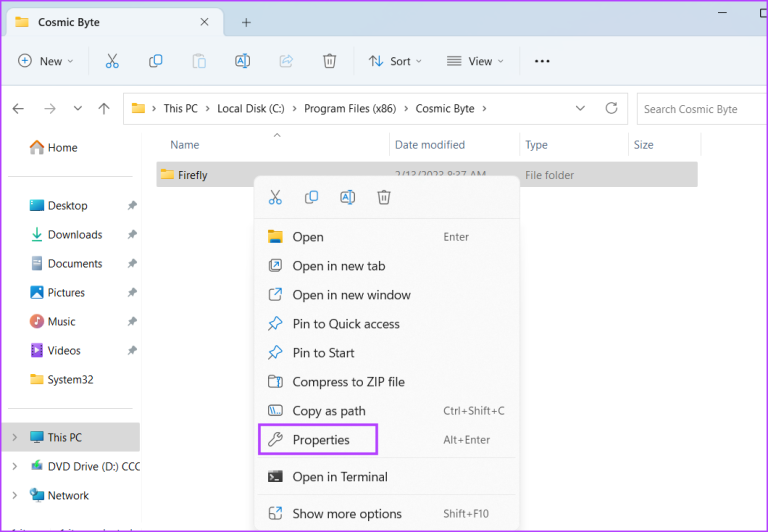The height and width of the screenshot is (532, 768).
Task: Open the Downloads folder in sidebar
Action: (74, 234)
